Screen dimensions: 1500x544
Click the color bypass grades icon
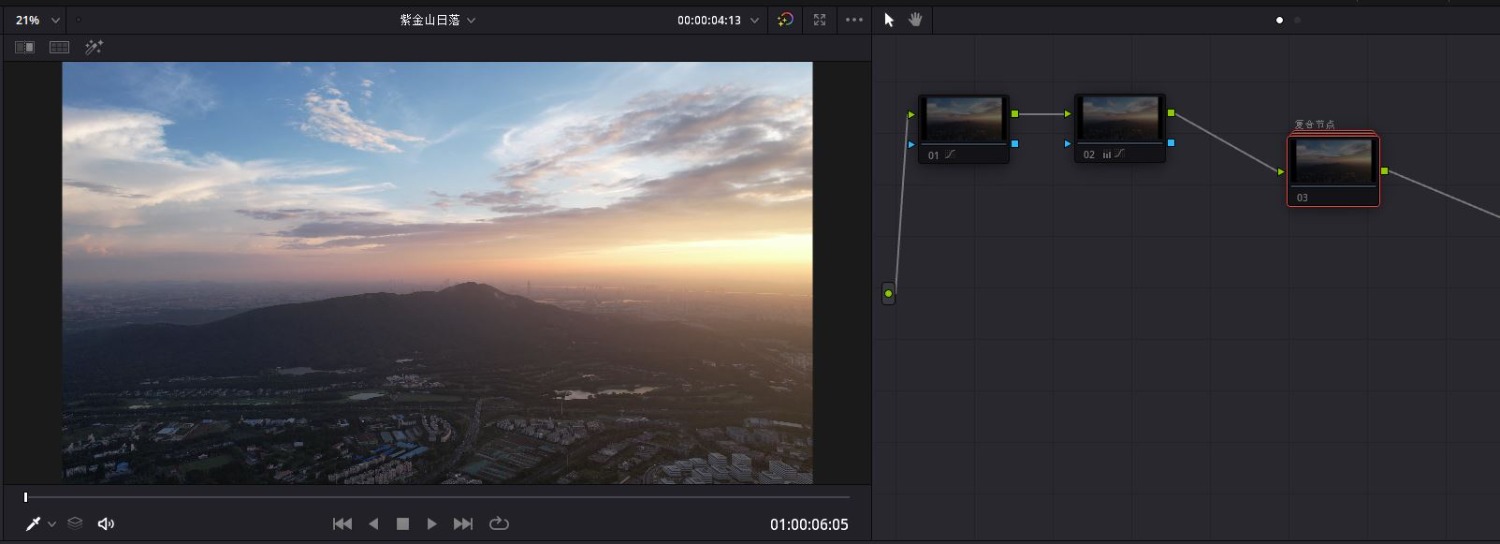coord(785,20)
